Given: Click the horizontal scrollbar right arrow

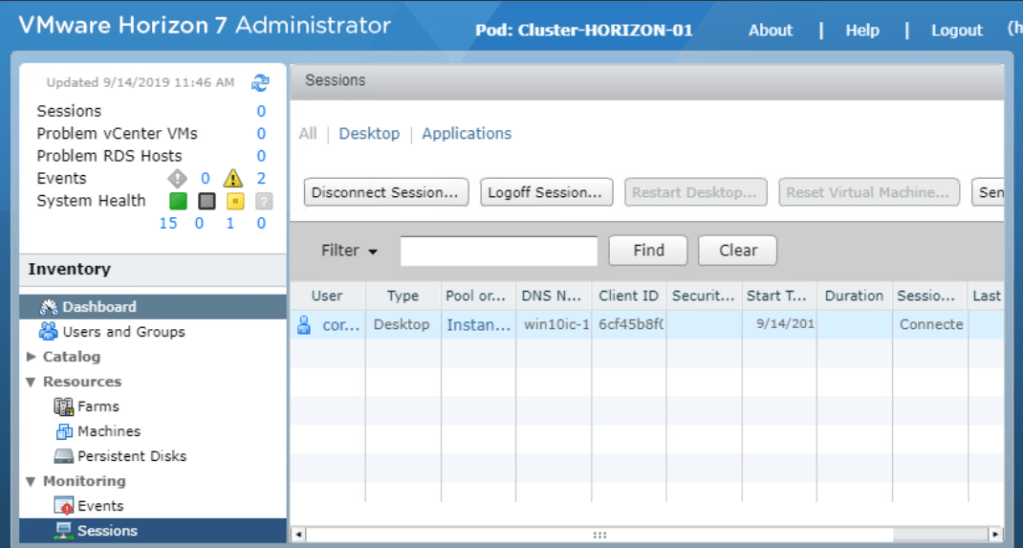Looking at the screenshot, I should click(994, 534).
